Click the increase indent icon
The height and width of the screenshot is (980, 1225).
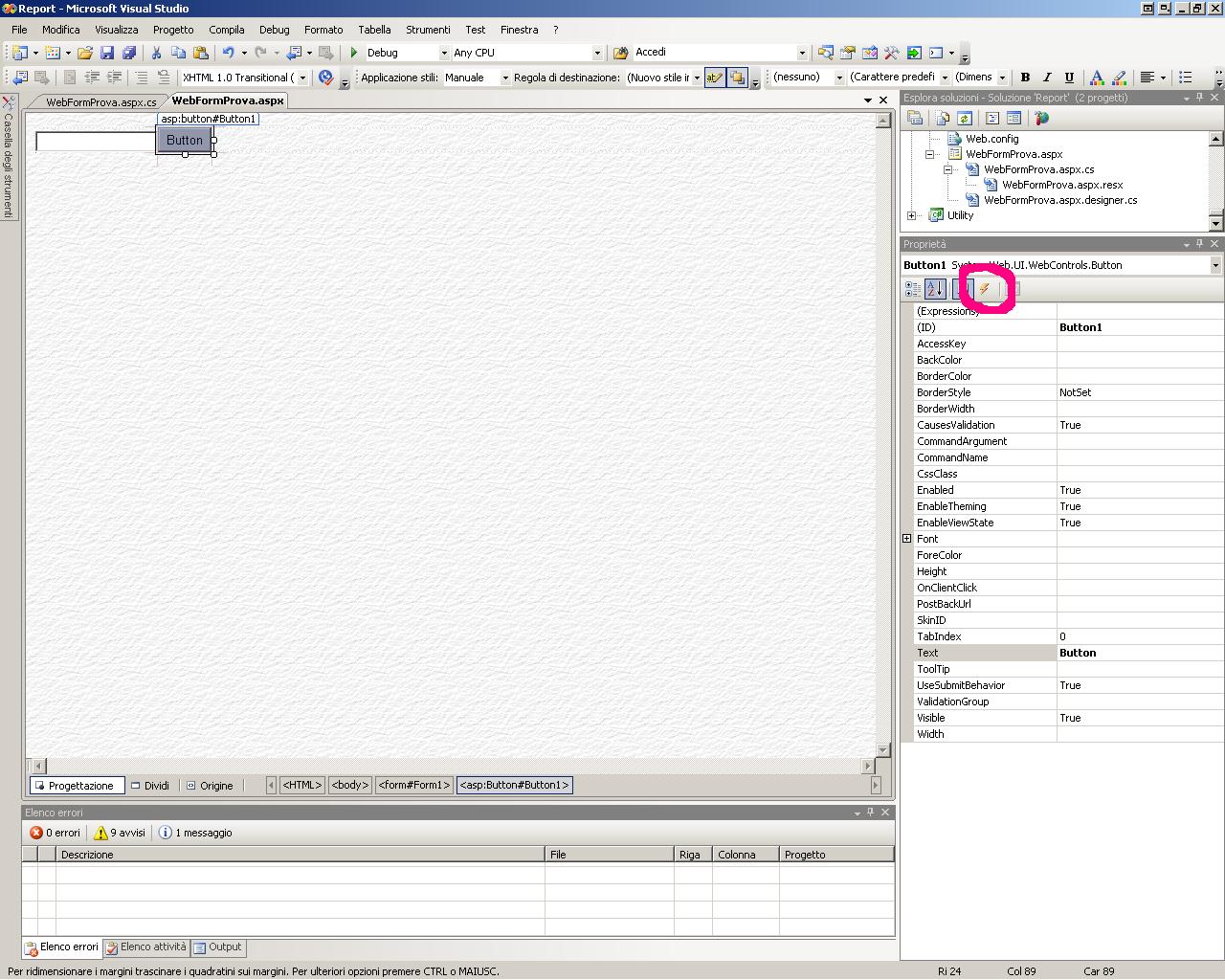pyautogui.click(x=114, y=78)
